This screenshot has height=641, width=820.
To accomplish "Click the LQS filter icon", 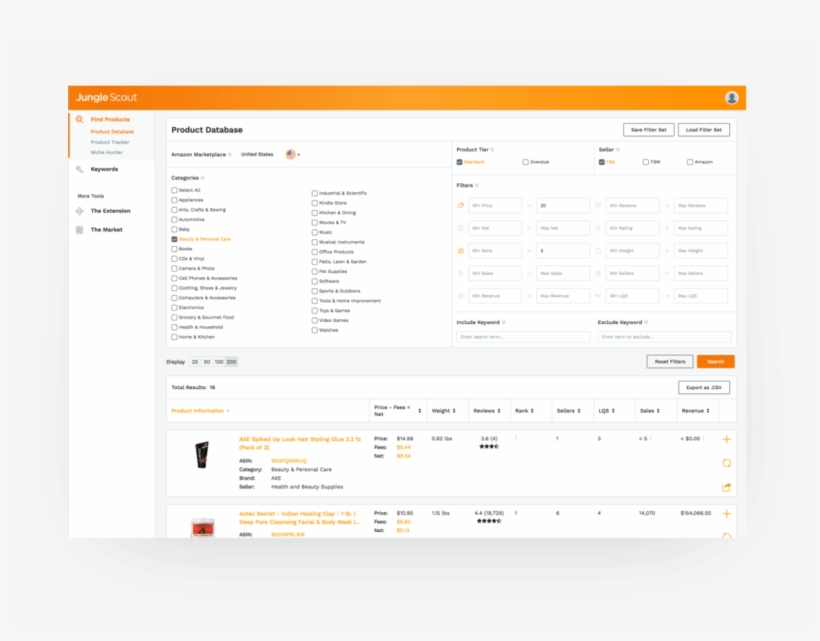I will pyautogui.click(x=598, y=296).
